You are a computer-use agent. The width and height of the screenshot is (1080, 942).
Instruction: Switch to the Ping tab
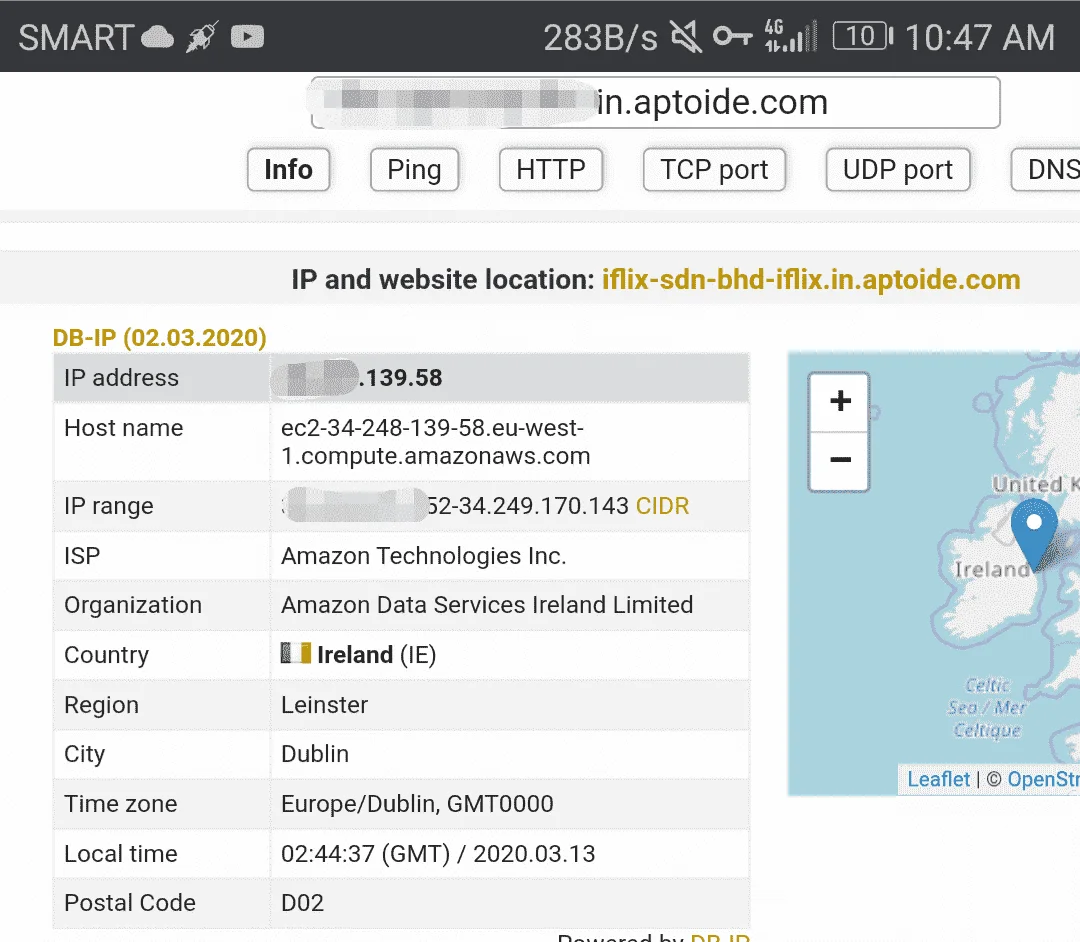(414, 169)
